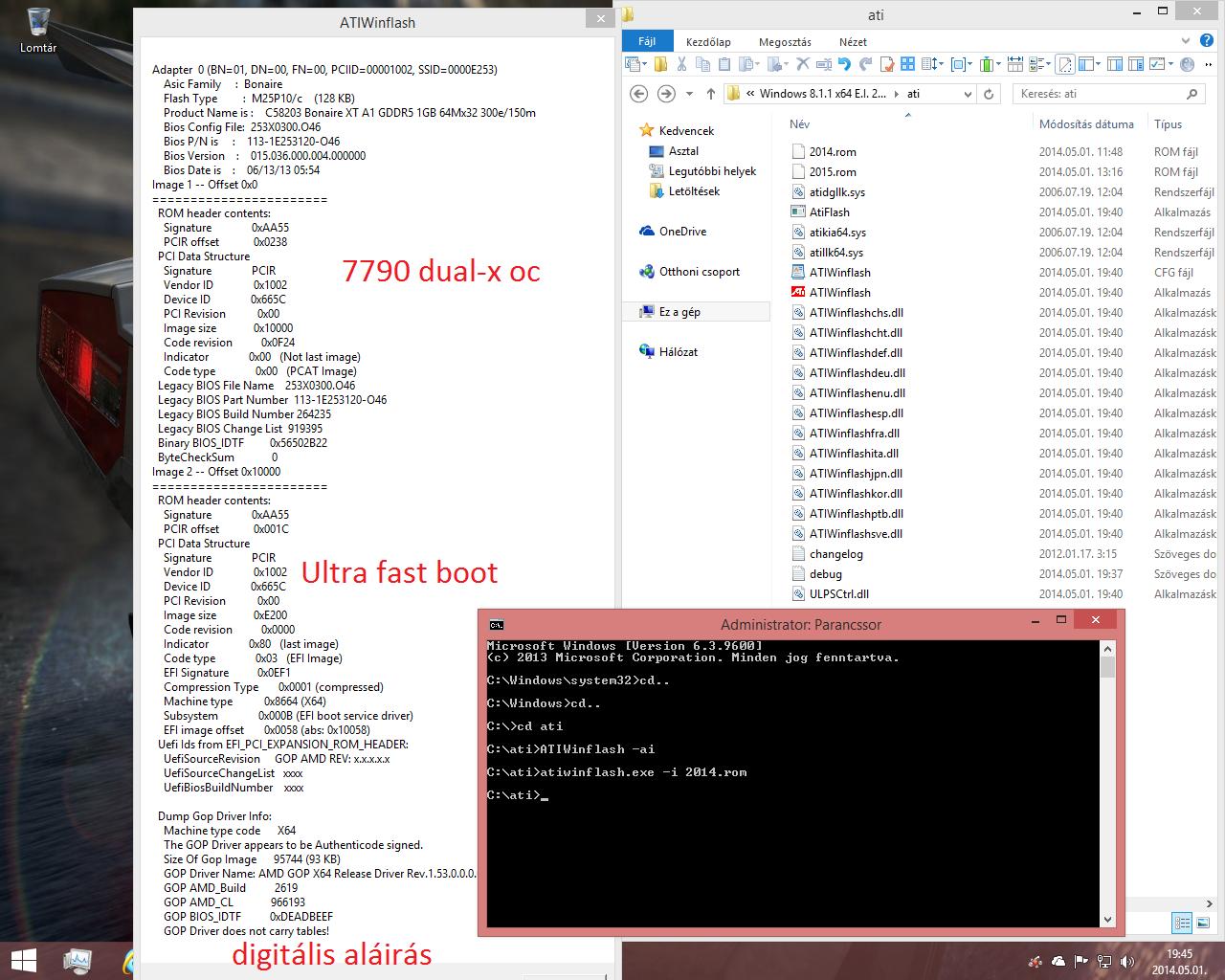Open the Megosztás ribbon tab
Screen dimensions: 1225x980
tap(785, 42)
